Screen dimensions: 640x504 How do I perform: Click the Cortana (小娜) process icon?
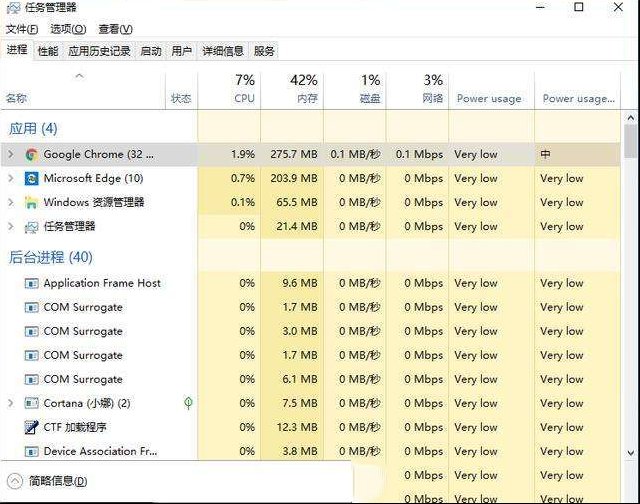[x=31, y=404]
